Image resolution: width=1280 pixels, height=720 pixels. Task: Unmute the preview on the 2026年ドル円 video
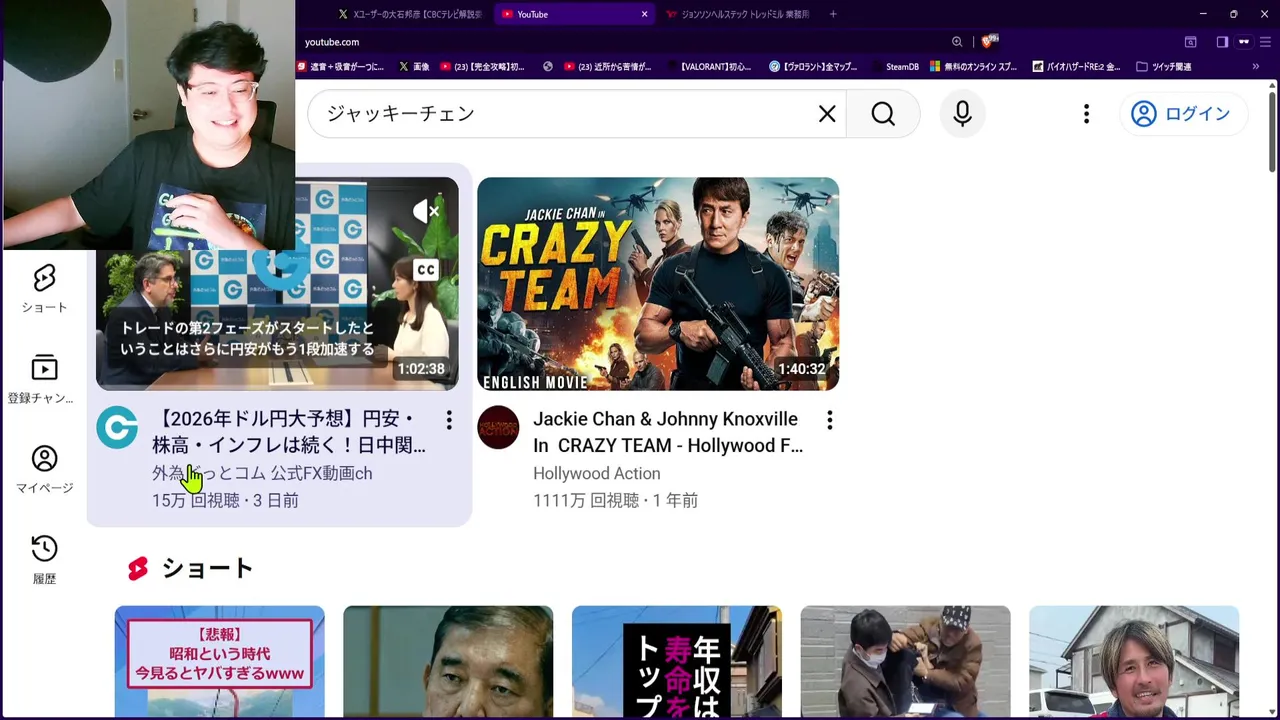pos(427,211)
